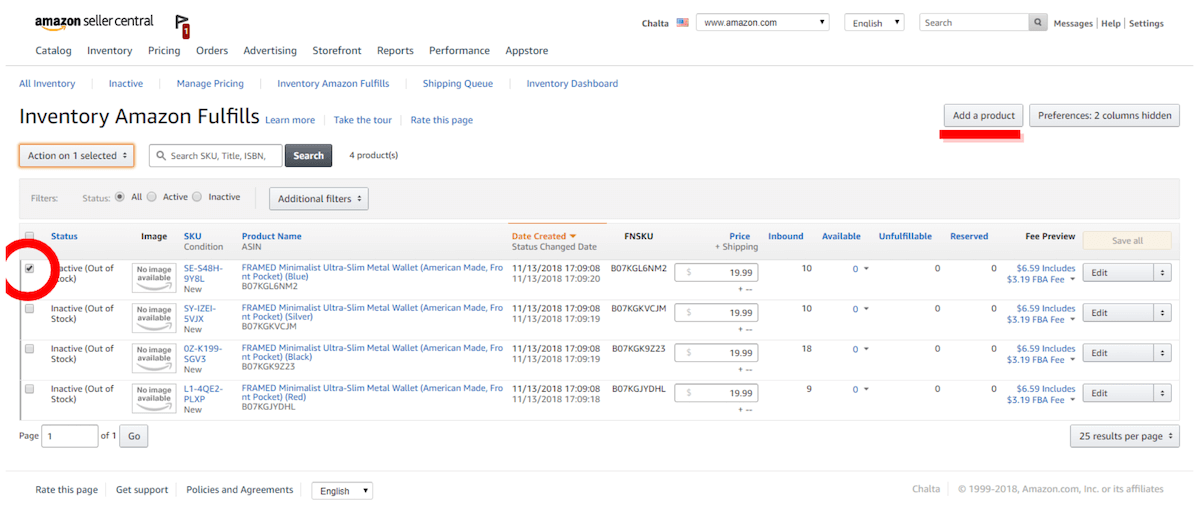Check the Black wallet row checkbox
1200x505 pixels.
(x=29, y=349)
